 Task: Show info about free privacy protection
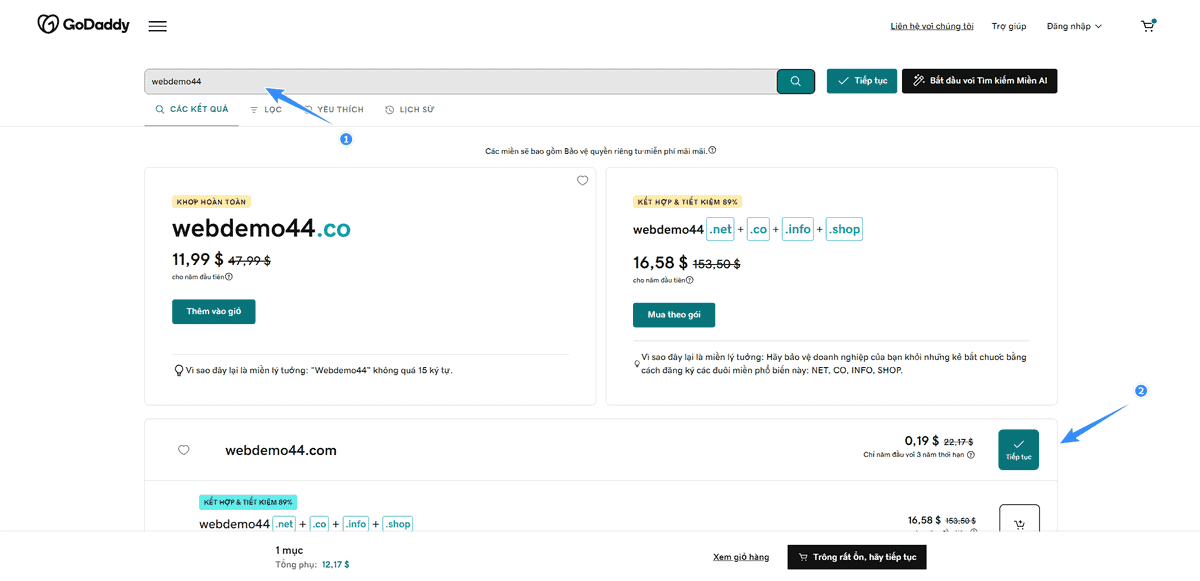tap(712, 151)
